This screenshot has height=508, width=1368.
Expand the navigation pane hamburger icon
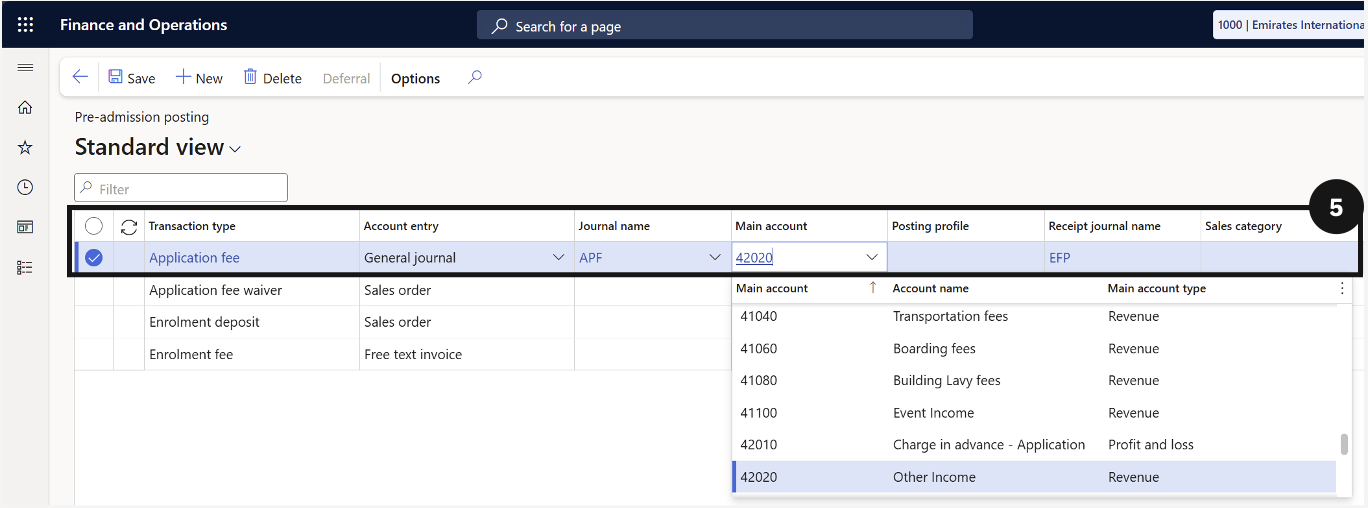click(25, 68)
